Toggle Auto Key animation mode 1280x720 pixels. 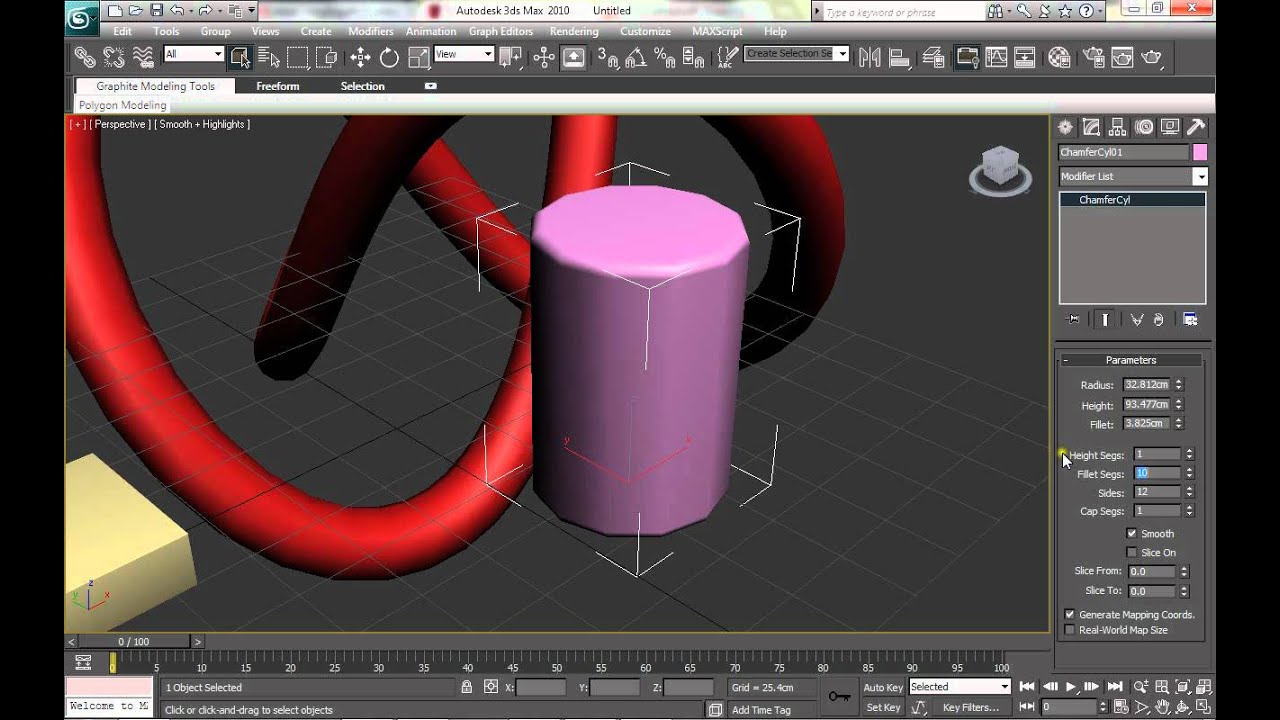coord(883,687)
